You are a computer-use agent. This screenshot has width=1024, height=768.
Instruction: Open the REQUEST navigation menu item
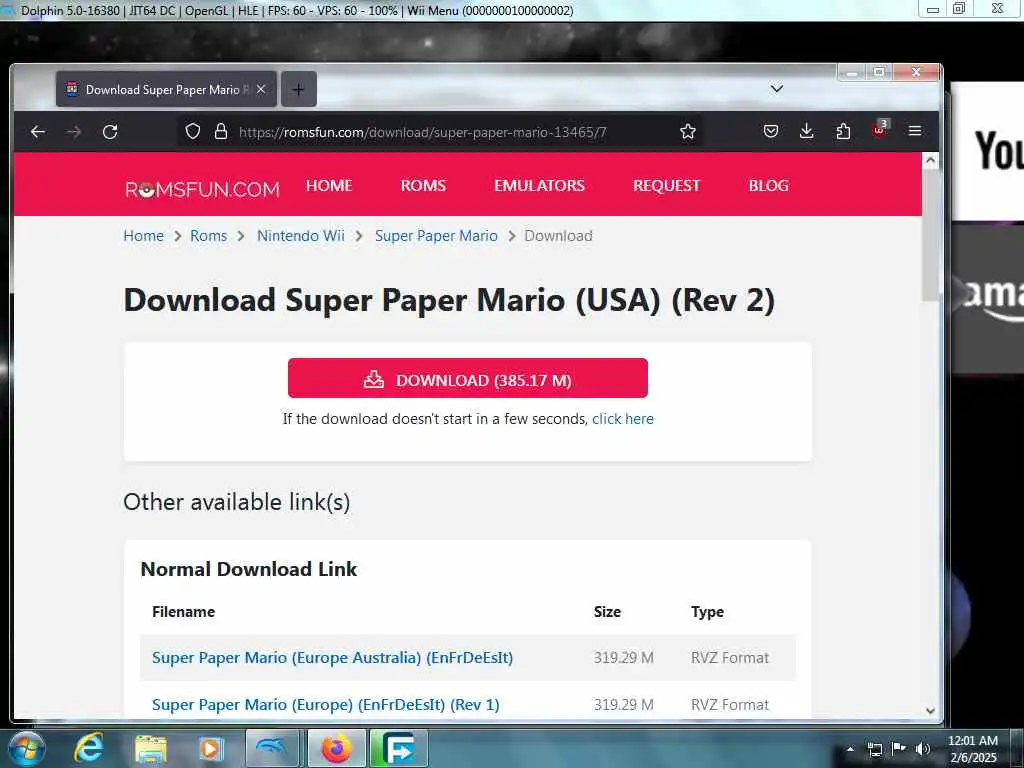tap(666, 185)
